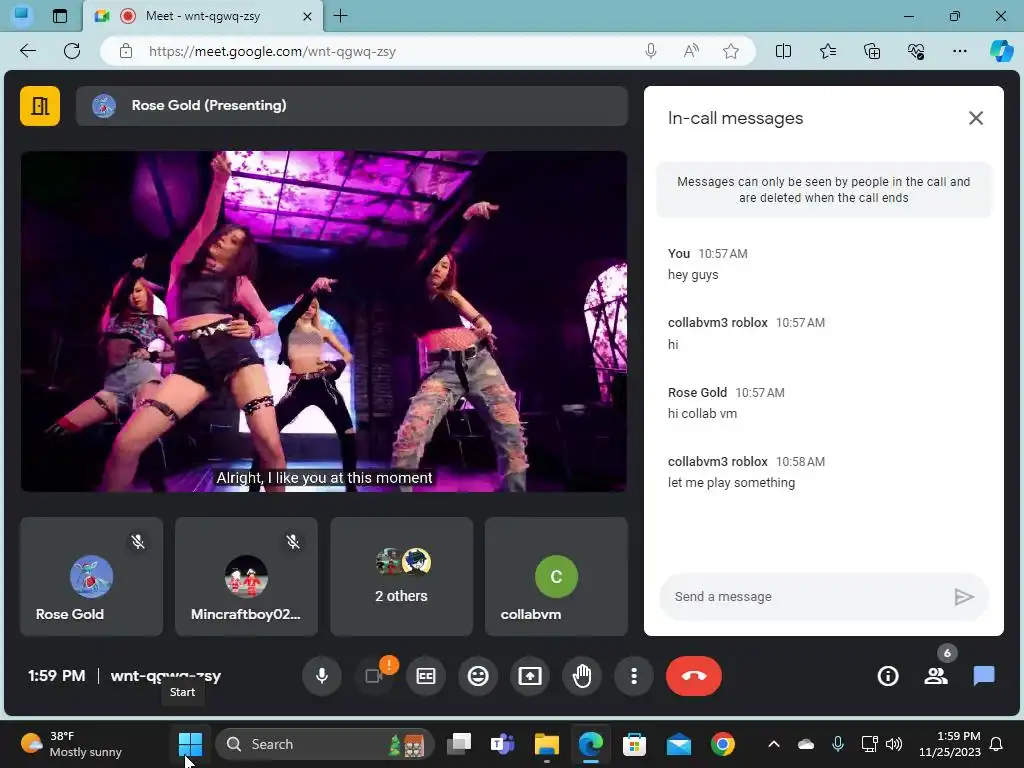Open the 2 others participant tile
The image size is (1024, 768).
pyautogui.click(x=402, y=577)
